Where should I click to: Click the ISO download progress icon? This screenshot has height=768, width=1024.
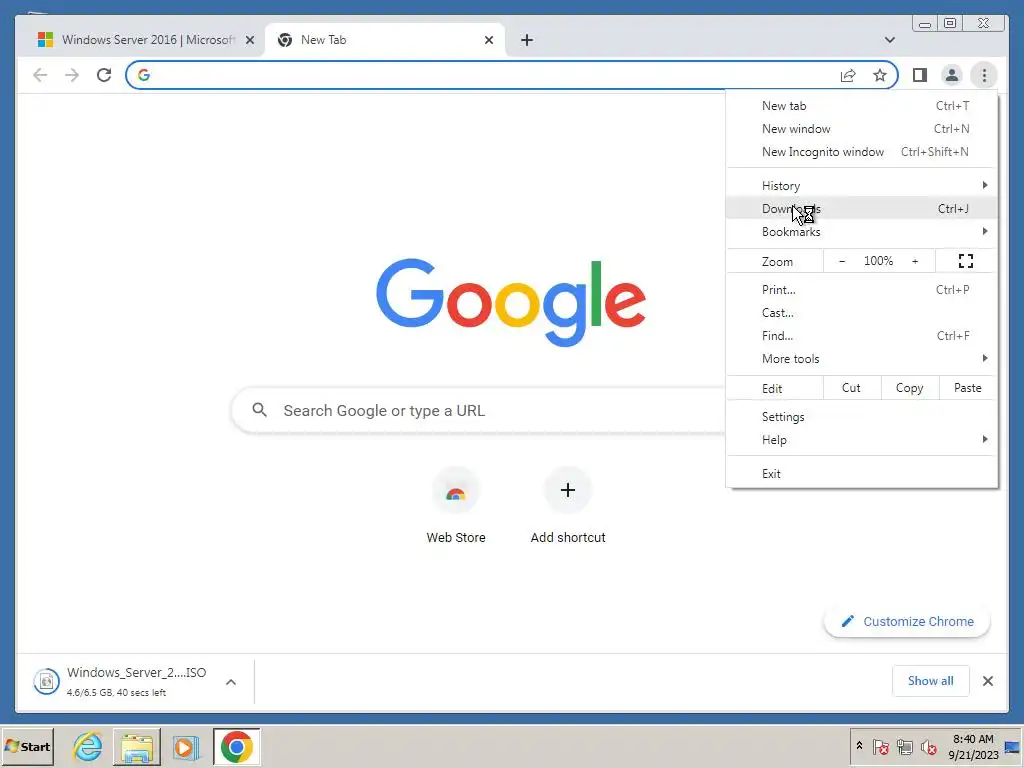pos(46,682)
